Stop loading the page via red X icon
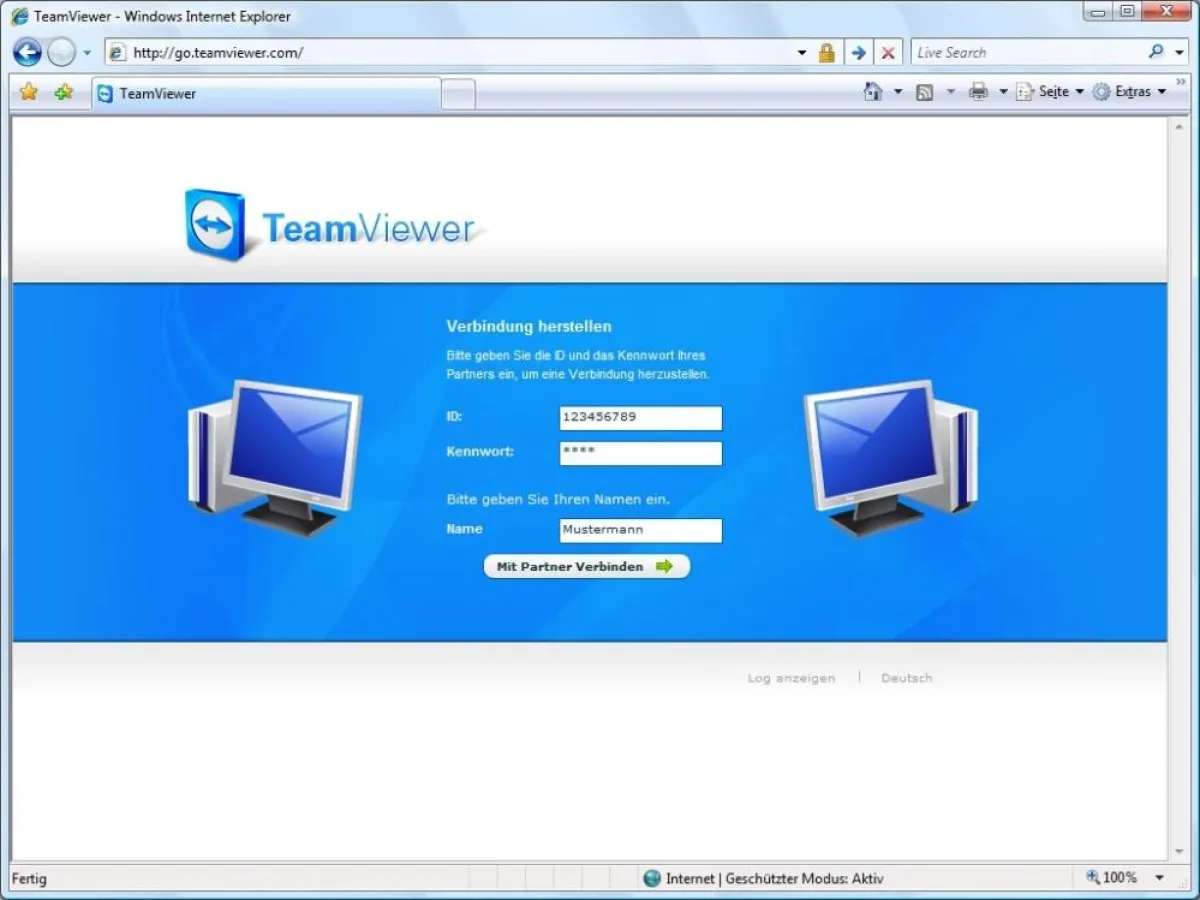The image size is (1200, 900). (x=888, y=51)
